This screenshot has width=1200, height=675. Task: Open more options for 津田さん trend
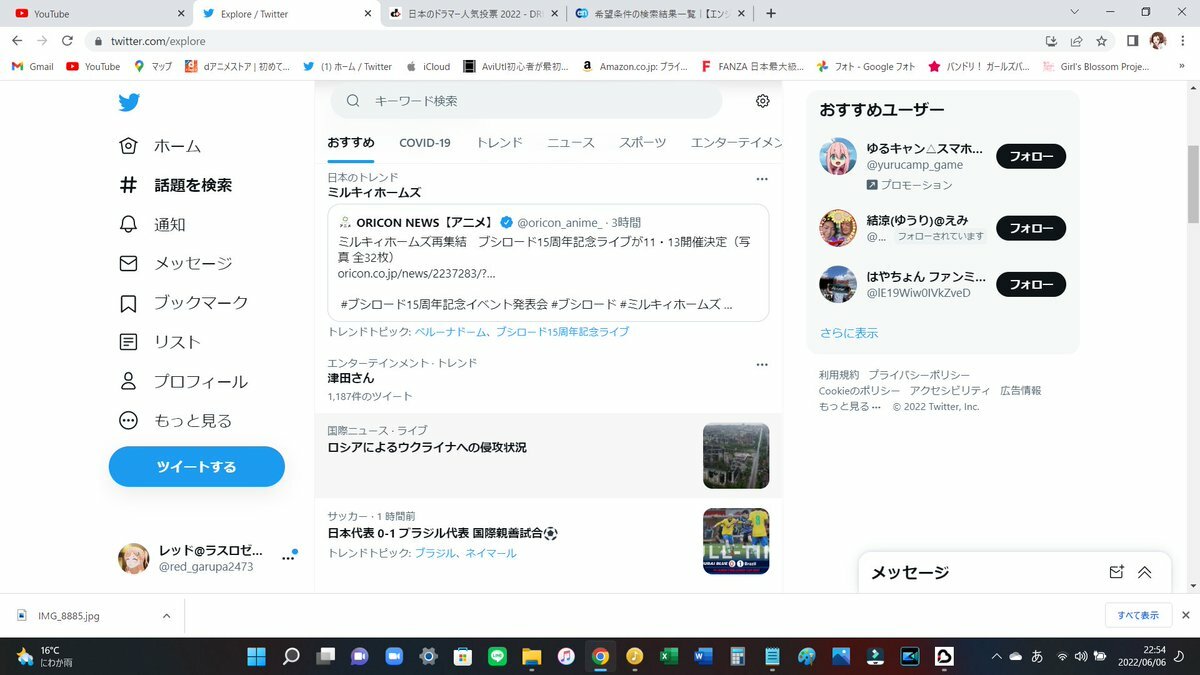click(762, 365)
